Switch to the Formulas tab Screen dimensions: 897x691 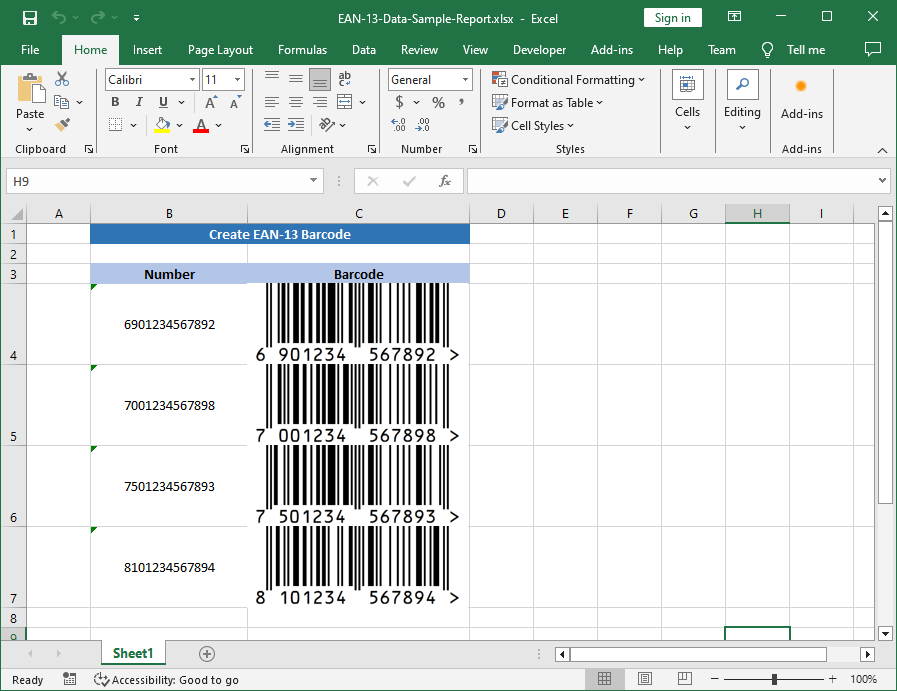pos(302,50)
